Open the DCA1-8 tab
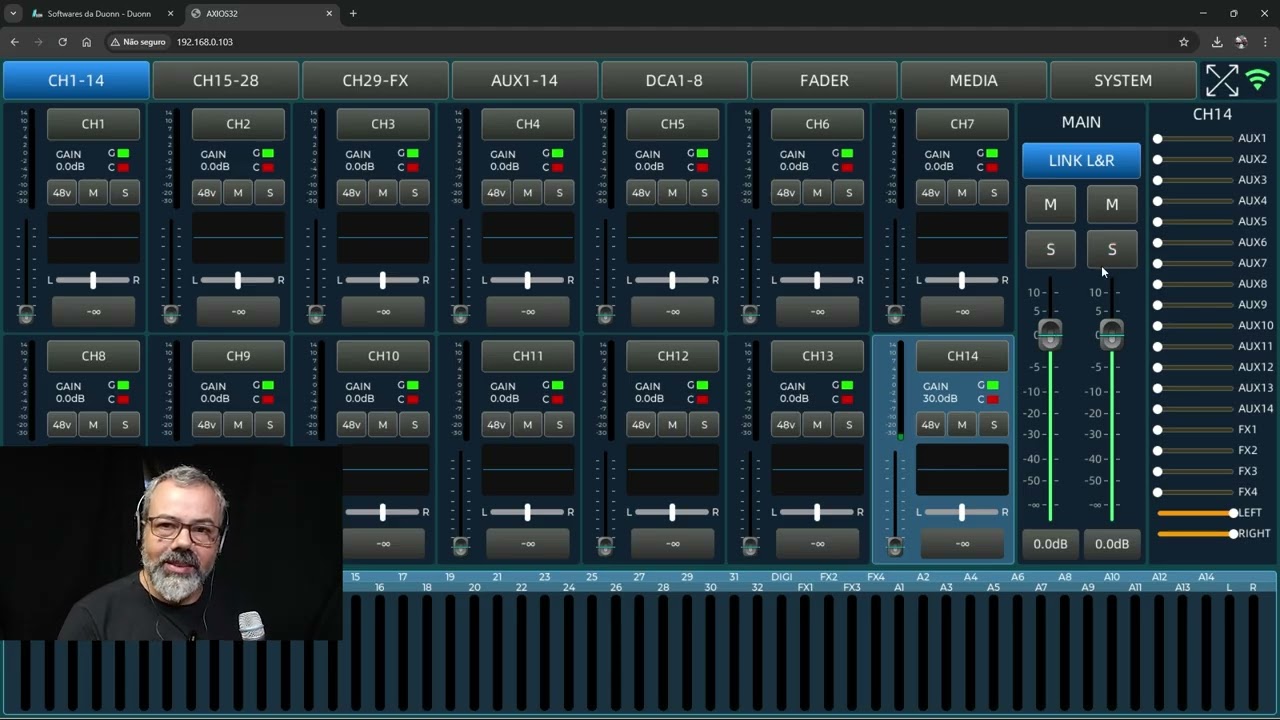 click(x=674, y=80)
